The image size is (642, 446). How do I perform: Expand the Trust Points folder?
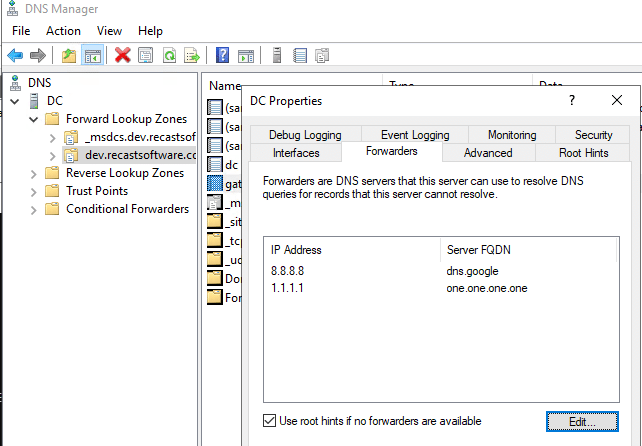coord(33,191)
